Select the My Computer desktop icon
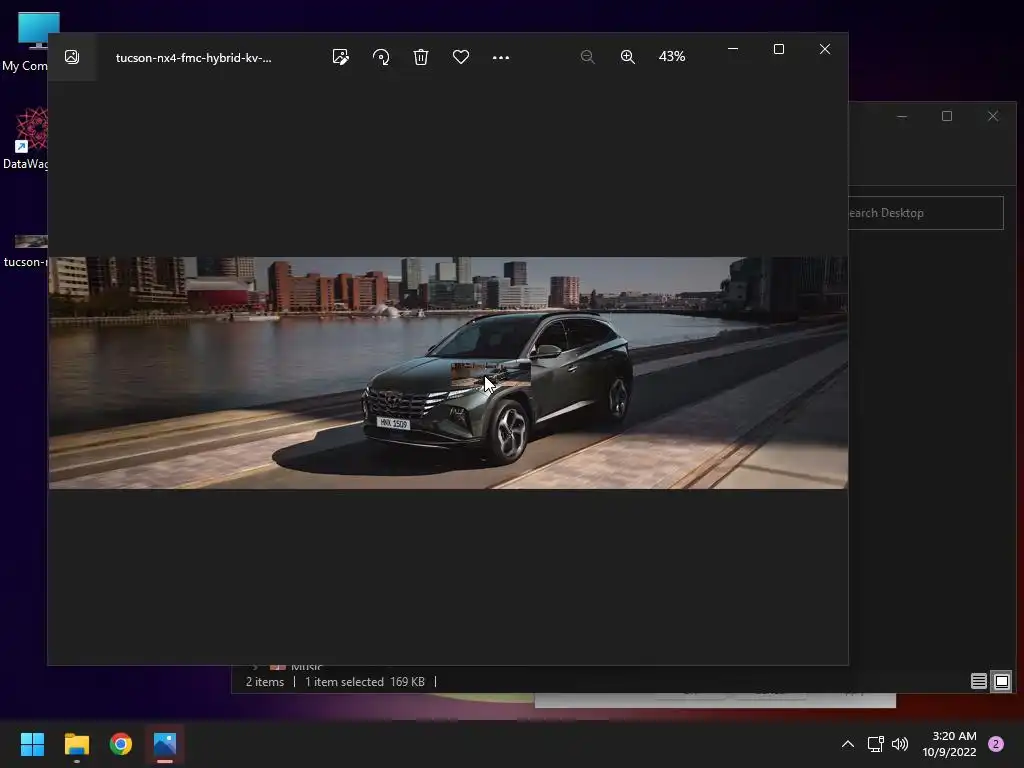Image resolution: width=1024 pixels, height=768 pixels. tap(26, 42)
